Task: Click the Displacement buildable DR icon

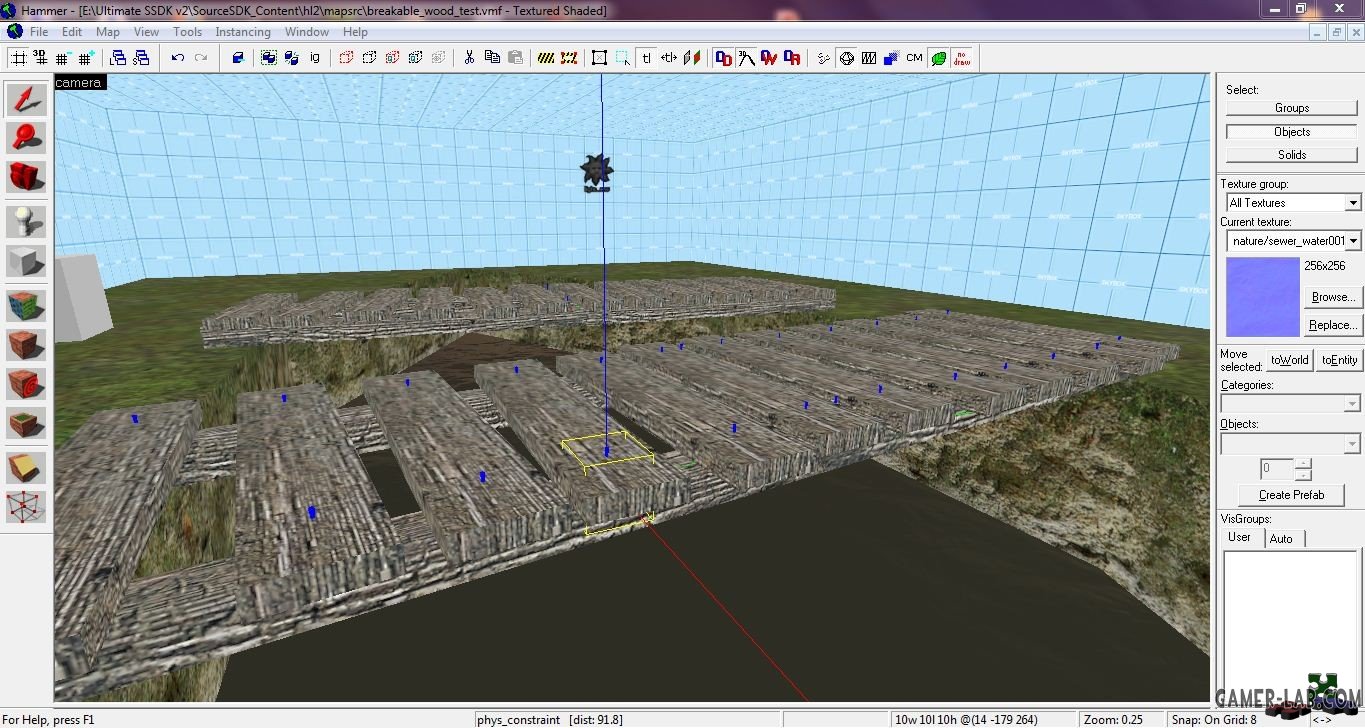Action: [x=792, y=58]
